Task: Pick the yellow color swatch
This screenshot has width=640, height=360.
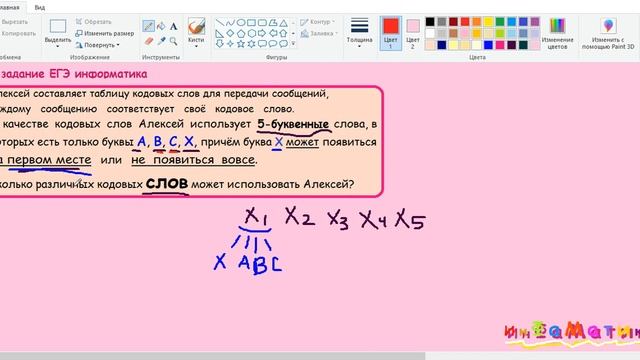Action: 489,22
